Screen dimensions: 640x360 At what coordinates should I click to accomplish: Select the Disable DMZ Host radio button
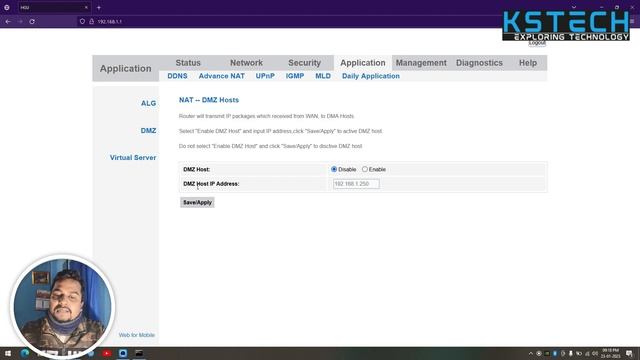(334, 169)
